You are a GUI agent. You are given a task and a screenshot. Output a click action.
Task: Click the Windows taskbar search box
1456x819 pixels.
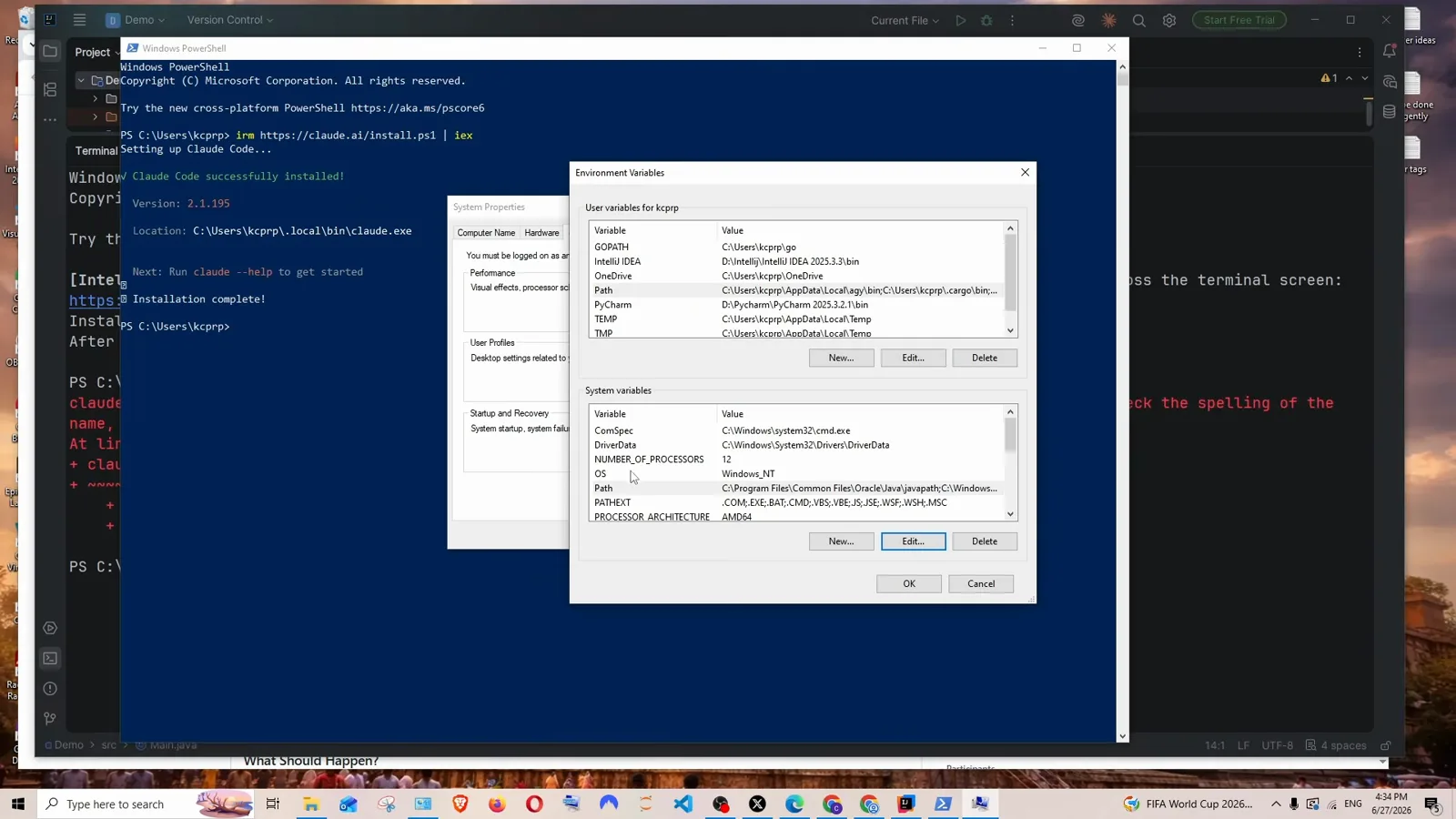click(x=146, y=804)
